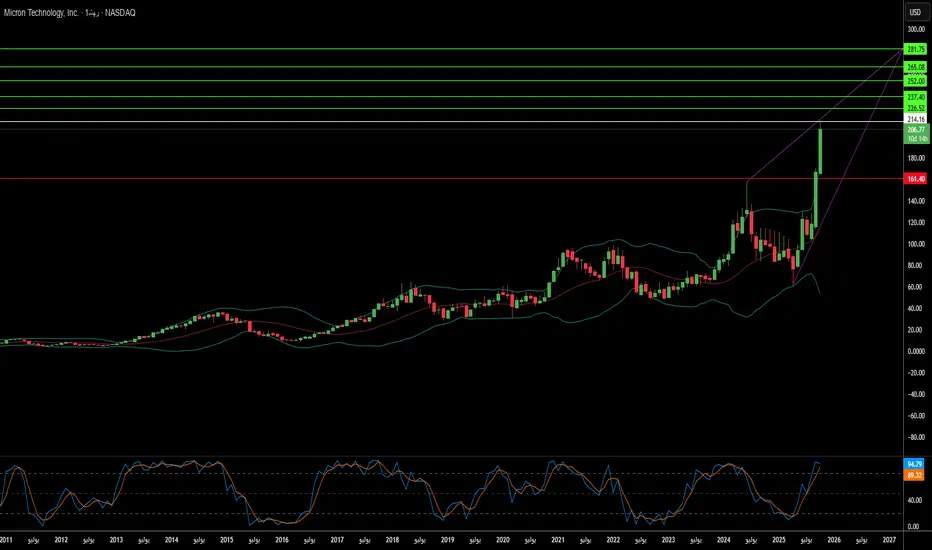
Task: Click the red 161.40 price label
Action: click(914, 178)
